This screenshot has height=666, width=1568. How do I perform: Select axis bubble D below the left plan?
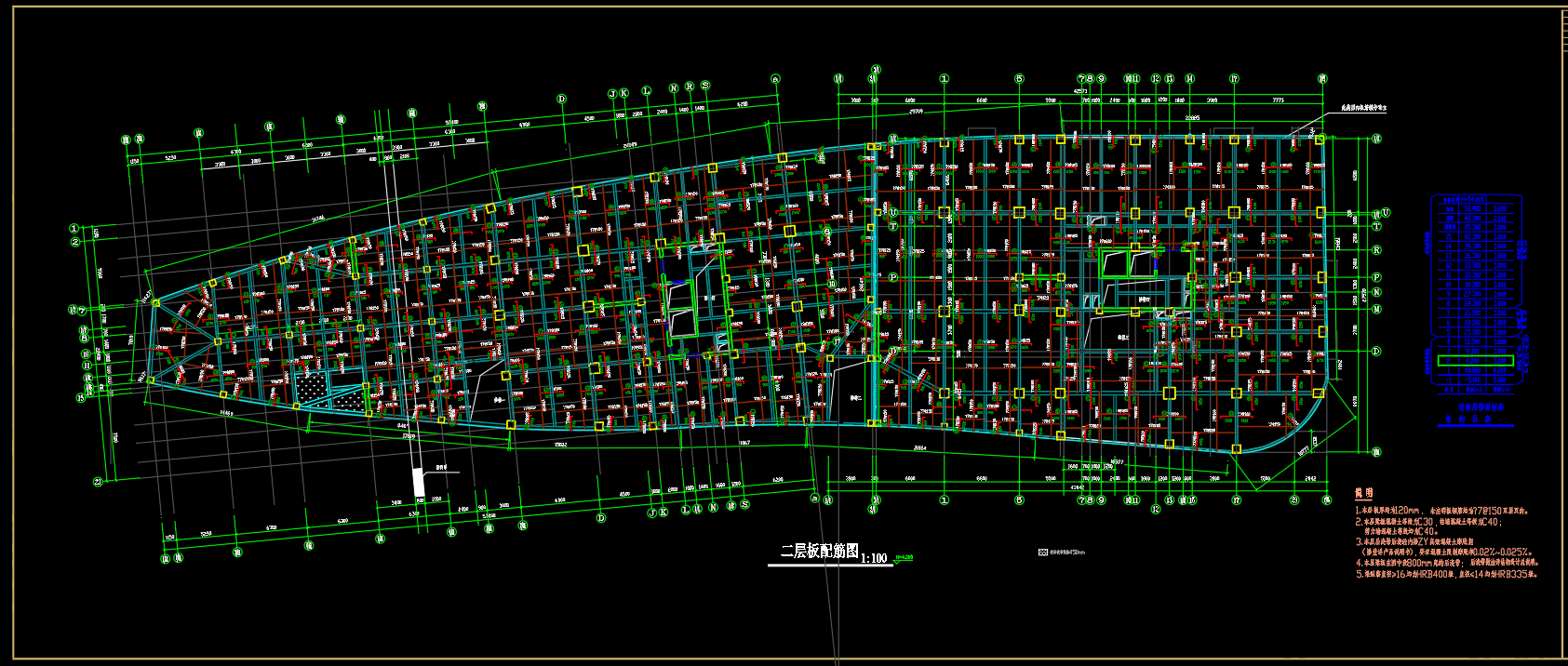[x=600, y=518]
